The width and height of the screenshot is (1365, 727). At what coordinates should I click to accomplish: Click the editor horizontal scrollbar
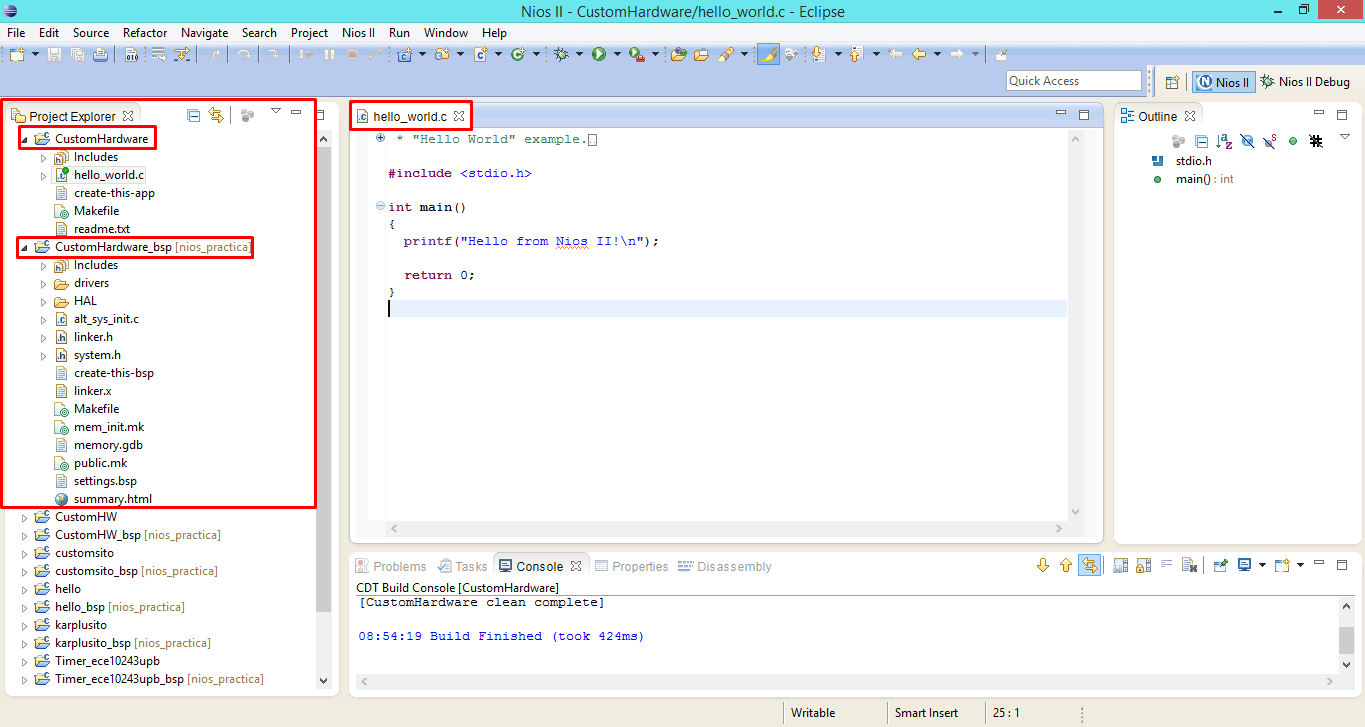pyautogui.click(x=727, y=527)
